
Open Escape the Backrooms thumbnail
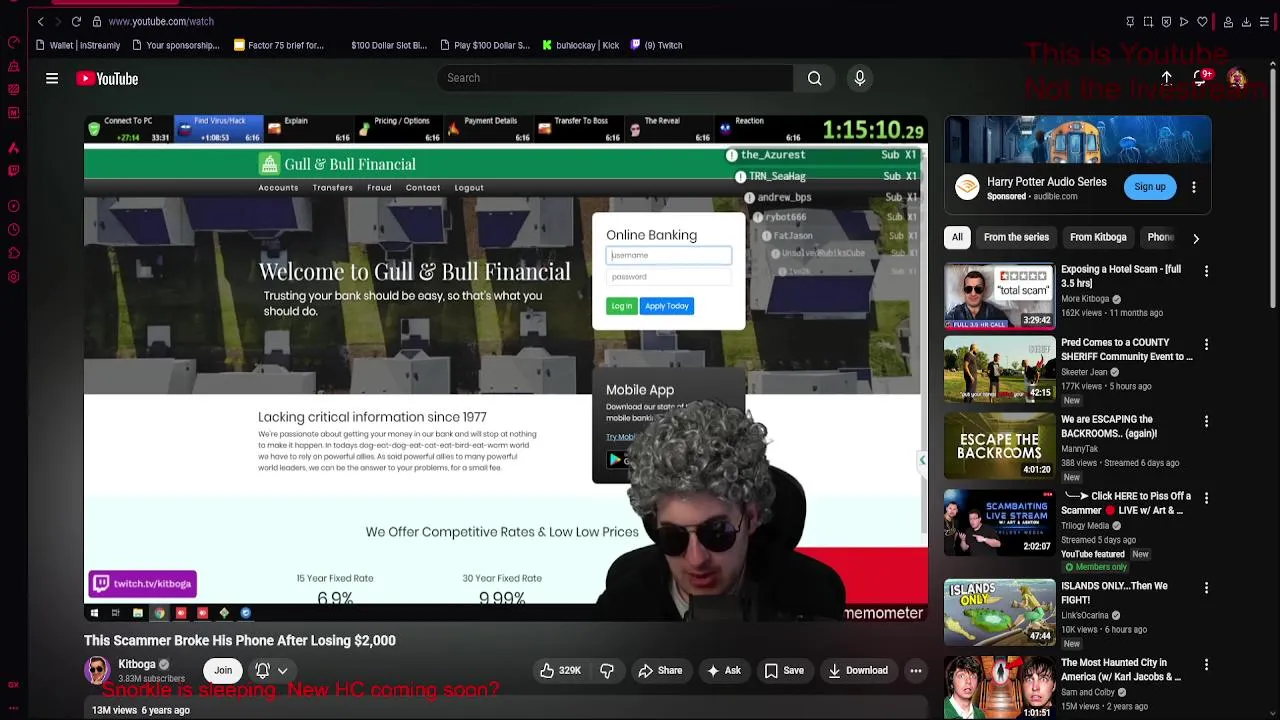coord(999,446)
